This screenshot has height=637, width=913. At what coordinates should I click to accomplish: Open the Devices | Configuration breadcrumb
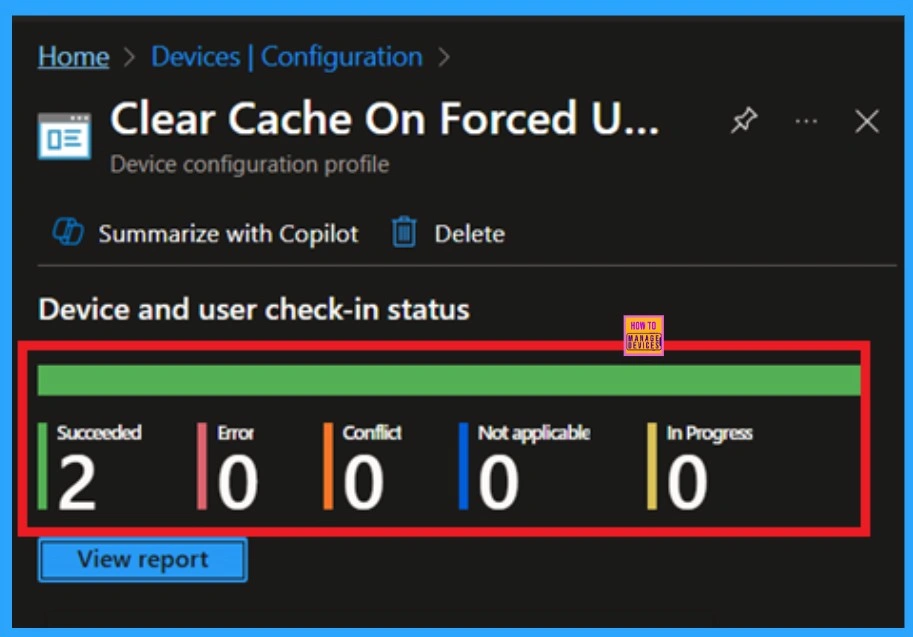pos(286,57)
